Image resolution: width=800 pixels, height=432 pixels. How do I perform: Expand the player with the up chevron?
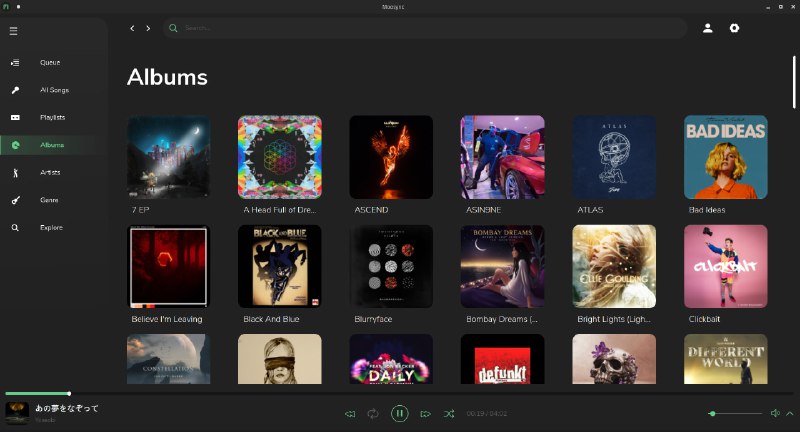coord(789,413)
